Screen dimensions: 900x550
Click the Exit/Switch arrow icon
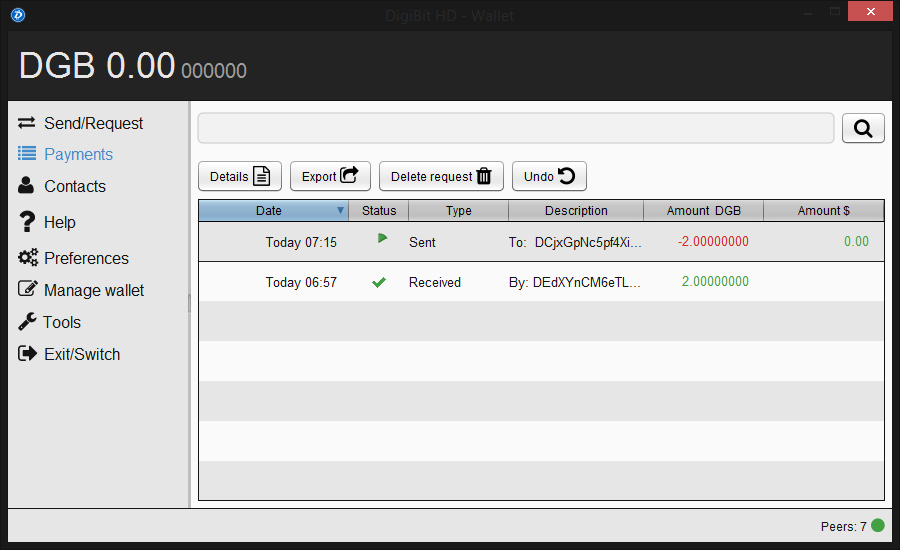point(27,353)
